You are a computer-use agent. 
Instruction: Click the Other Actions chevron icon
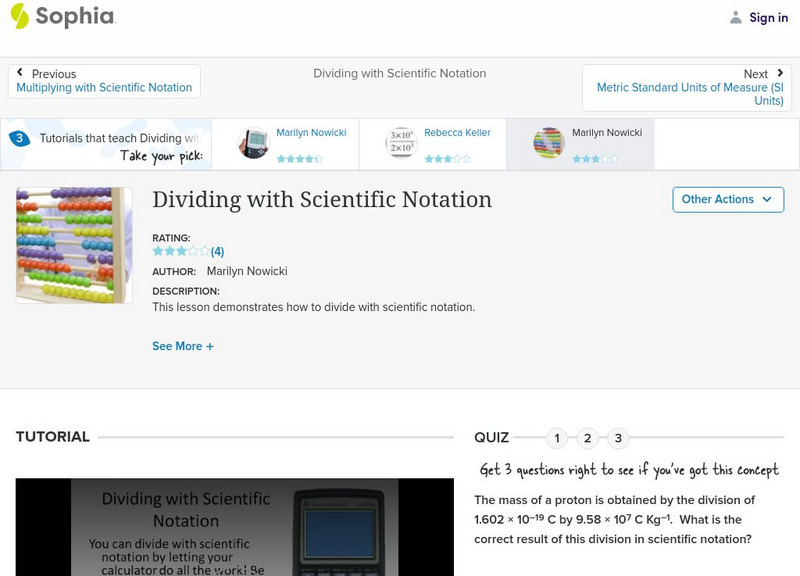[x=766, y=199]
